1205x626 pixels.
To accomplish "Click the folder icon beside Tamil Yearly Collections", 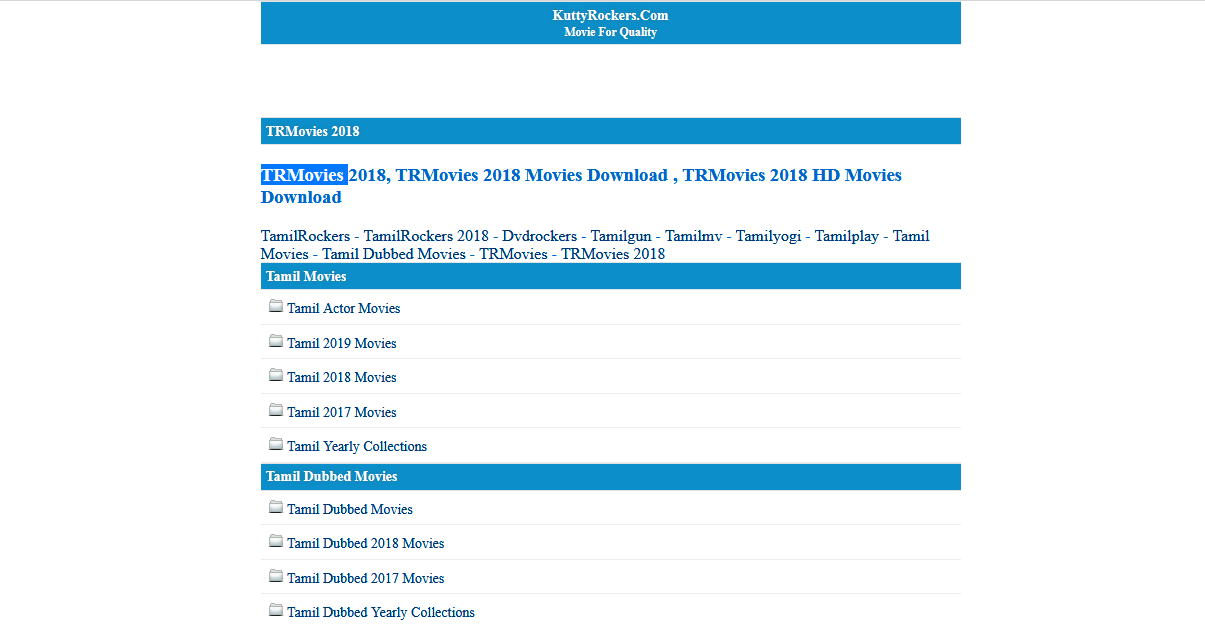I will pos(276,444).
